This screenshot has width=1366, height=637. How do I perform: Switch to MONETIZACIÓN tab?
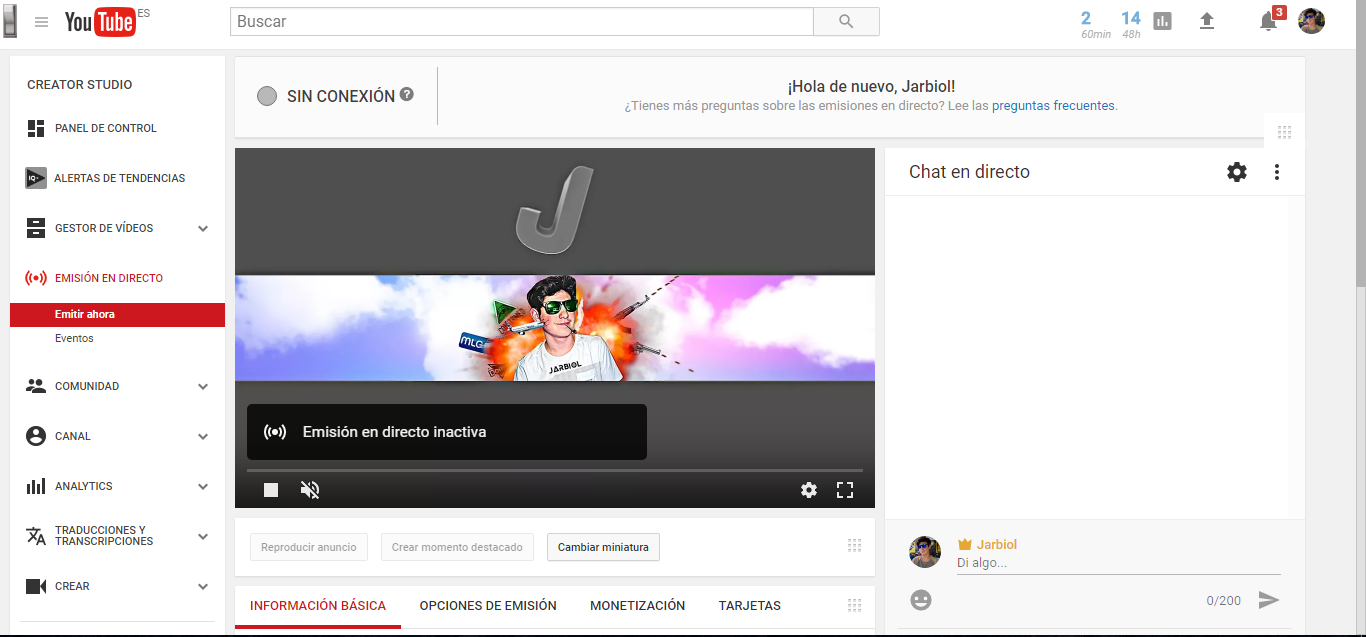638,606
